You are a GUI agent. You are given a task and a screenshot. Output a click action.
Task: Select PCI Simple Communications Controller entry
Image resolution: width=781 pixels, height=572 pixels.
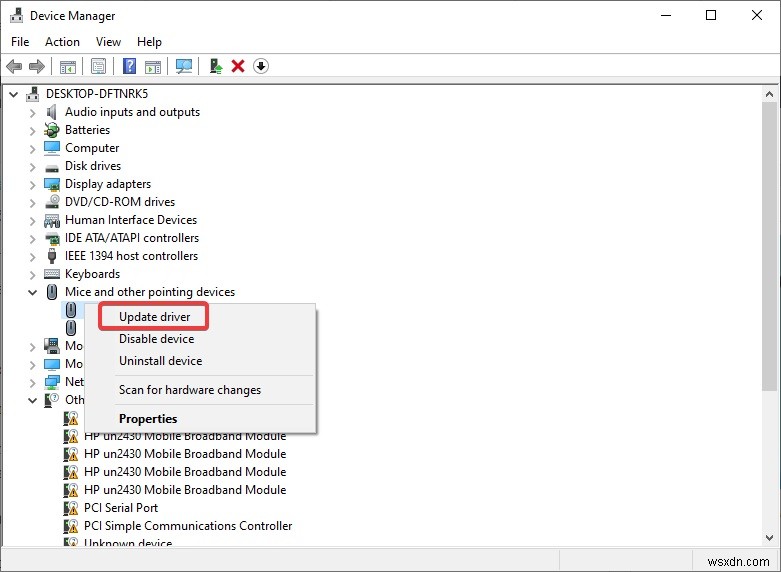188,526
